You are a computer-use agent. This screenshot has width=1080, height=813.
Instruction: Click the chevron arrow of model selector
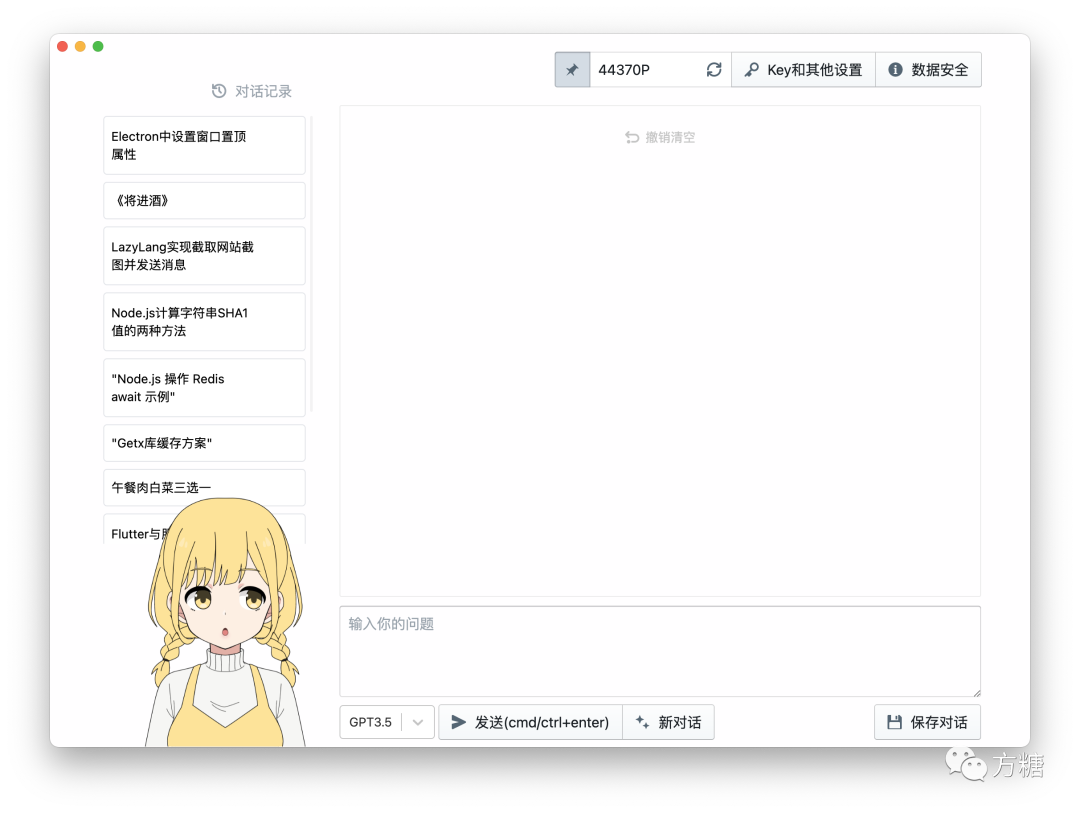pyautogui.click(x=417, y=722)
